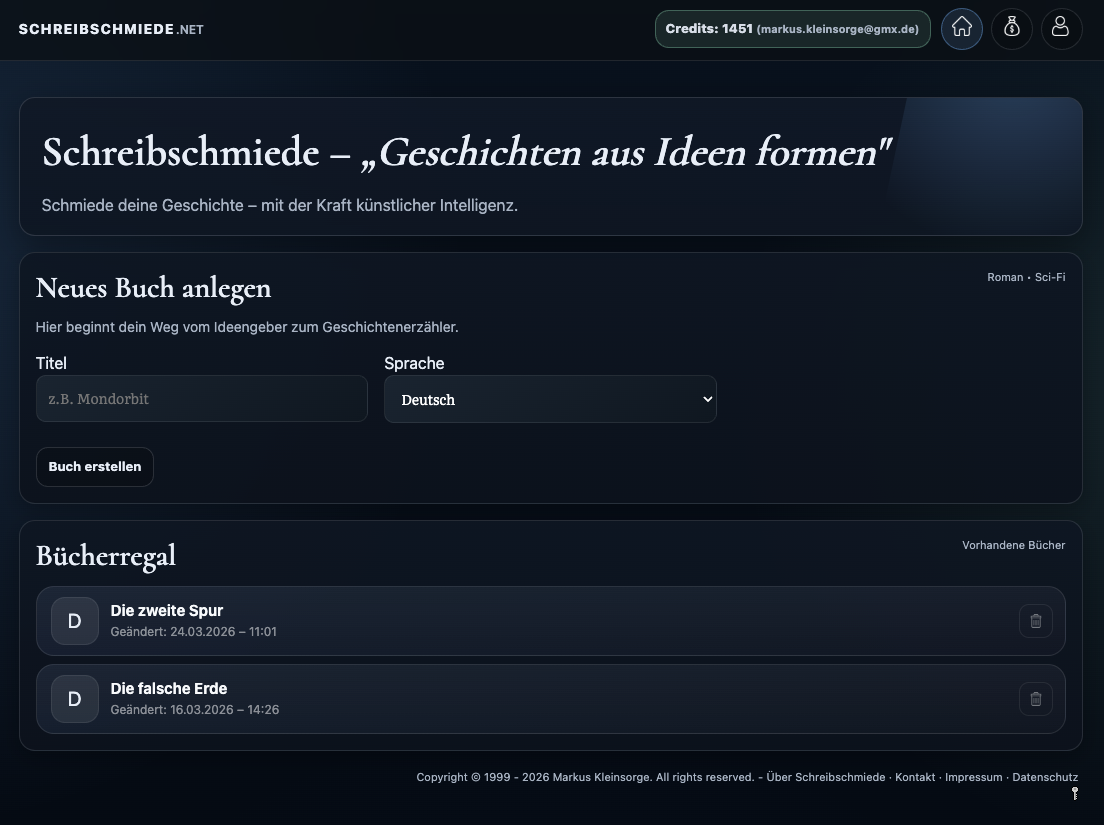Open the credits money bag icon
The width and height of the screenshot is (1104, 825).
click(1011, 29)
